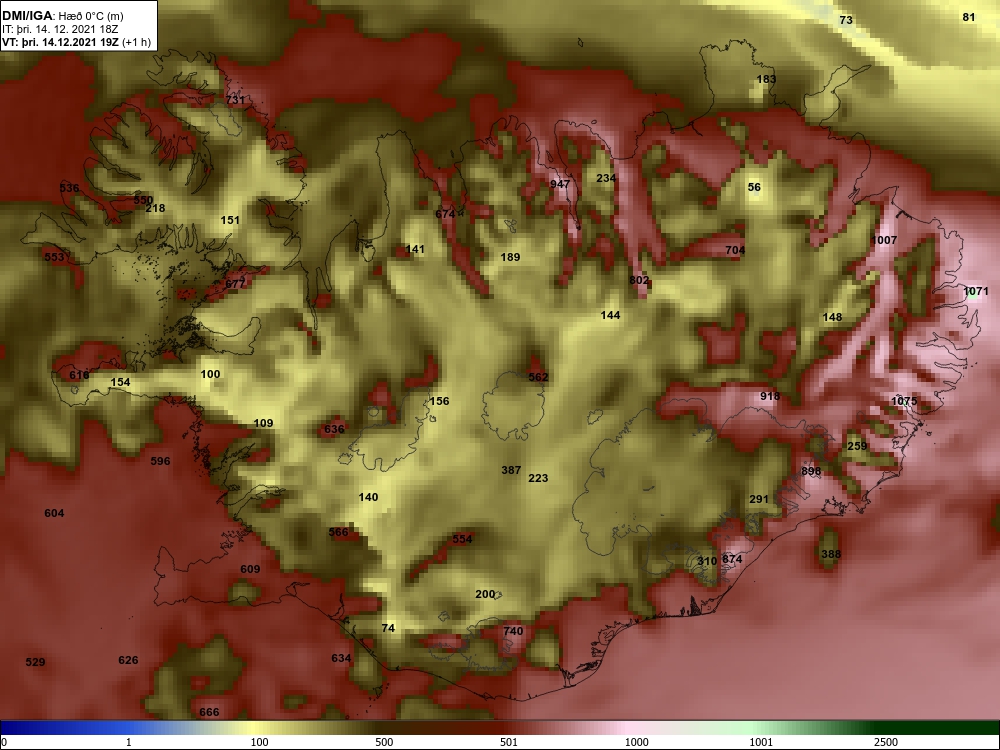1000x750 pixels.
Task: Click the 740 height value
Action: [x=513, y=631]
